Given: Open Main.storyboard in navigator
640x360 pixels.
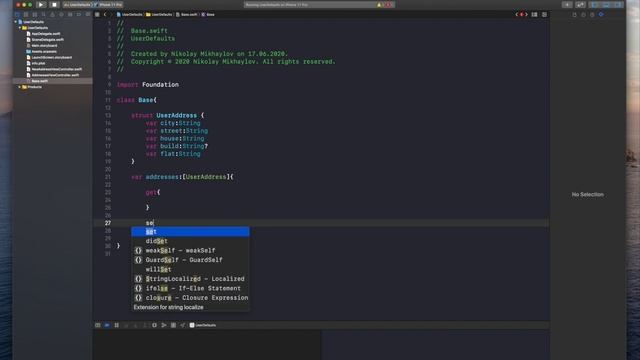Looking at the screenshot, I should click(x=44, y=46).
